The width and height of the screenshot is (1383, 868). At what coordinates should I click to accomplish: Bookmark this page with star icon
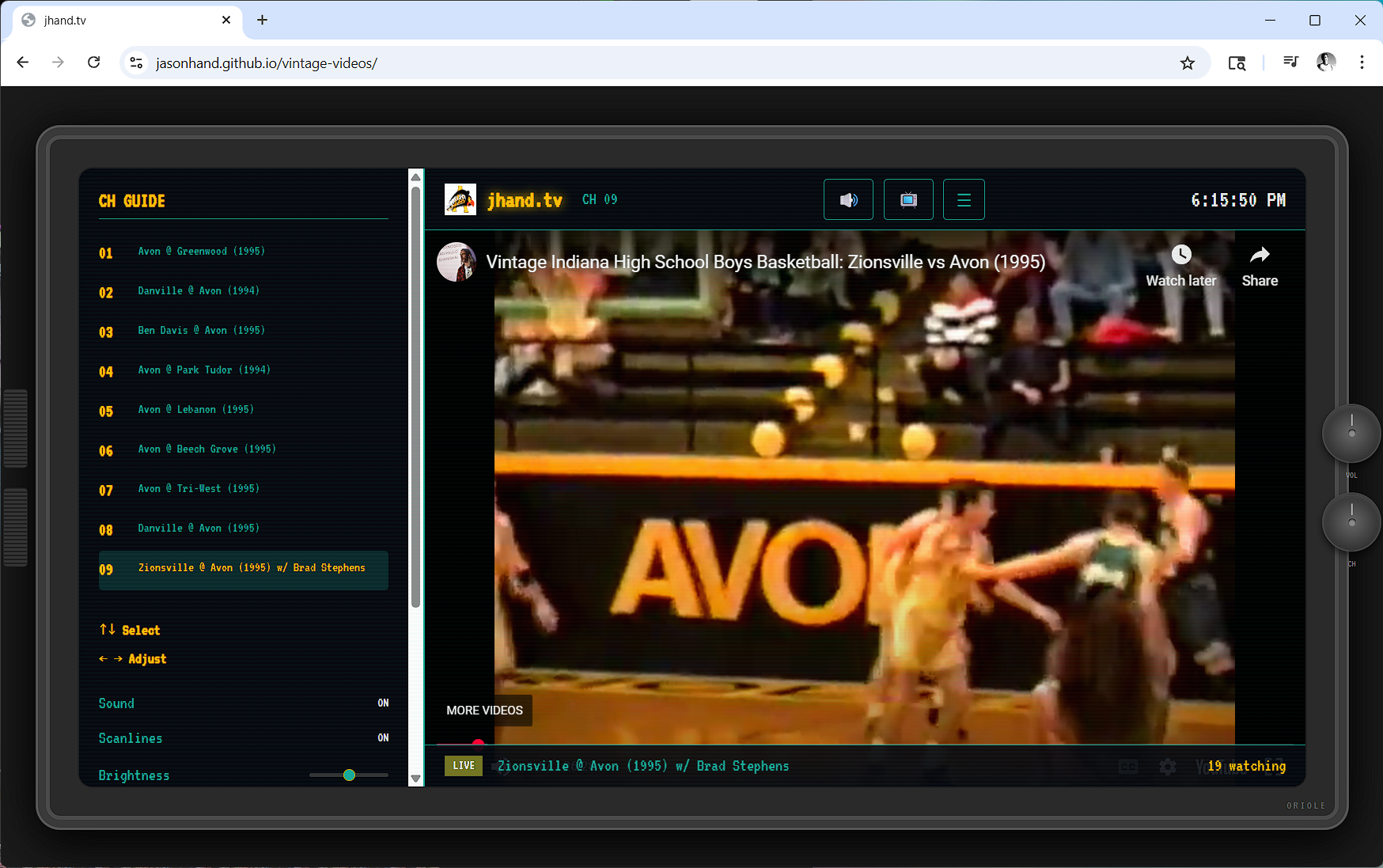click(1187, 63)
